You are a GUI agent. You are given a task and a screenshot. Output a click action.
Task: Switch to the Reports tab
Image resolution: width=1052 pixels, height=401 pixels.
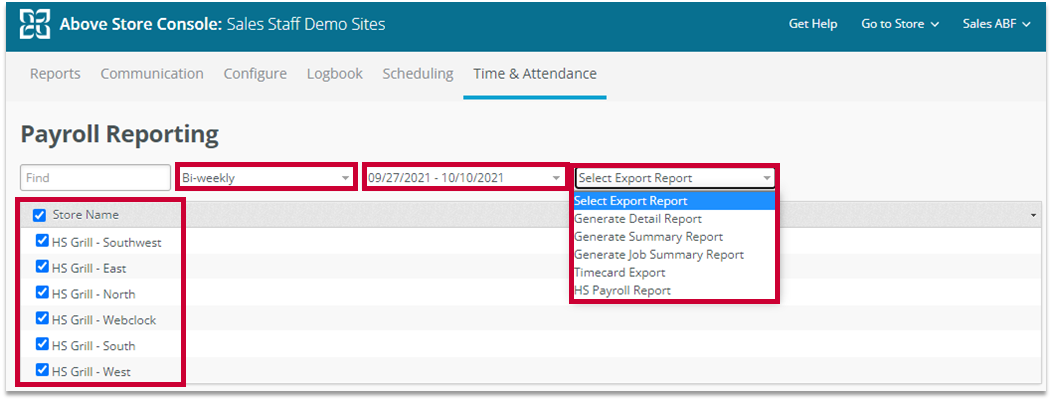[x=55, y=74]
